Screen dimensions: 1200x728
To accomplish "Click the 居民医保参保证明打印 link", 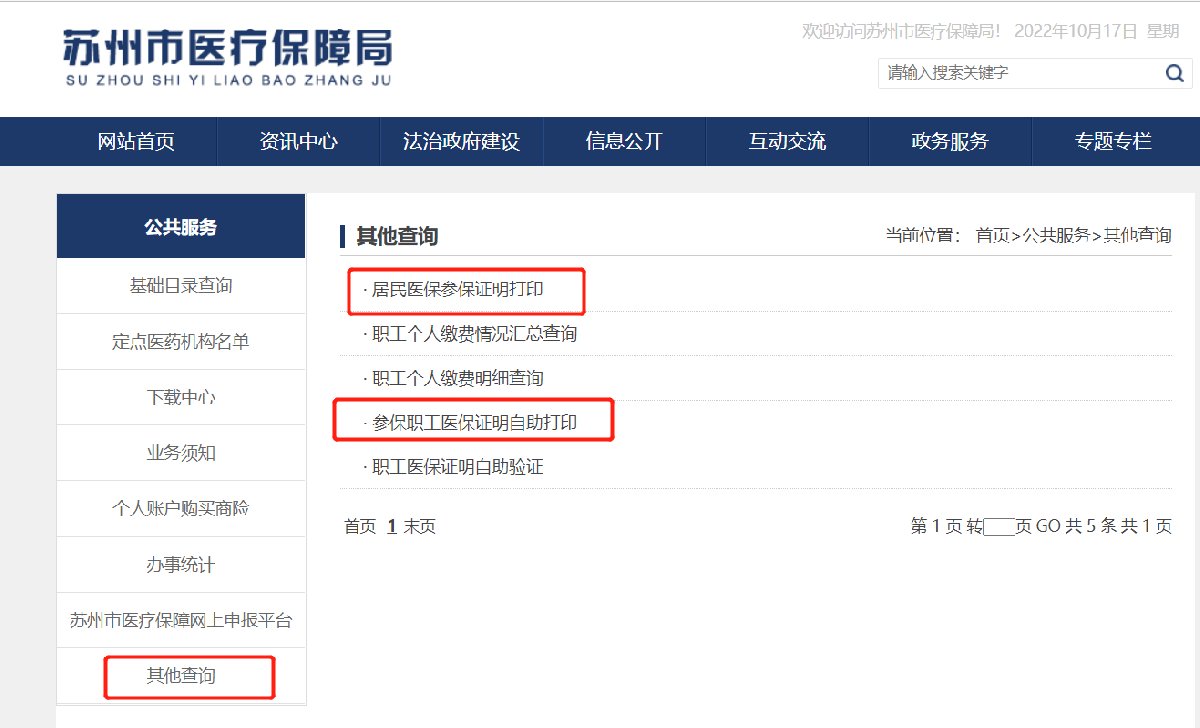I will [x=458, y=290].
